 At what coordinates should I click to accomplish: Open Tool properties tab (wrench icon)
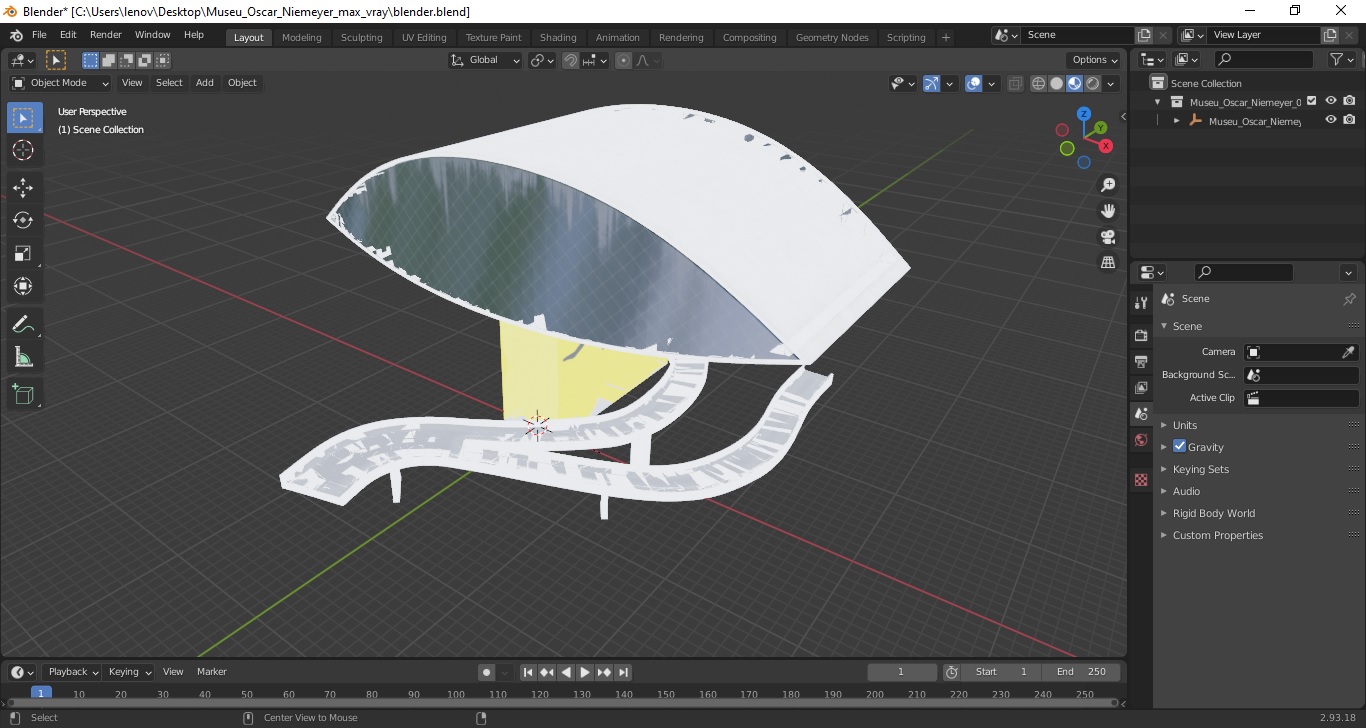click(x=1141, y=303)
